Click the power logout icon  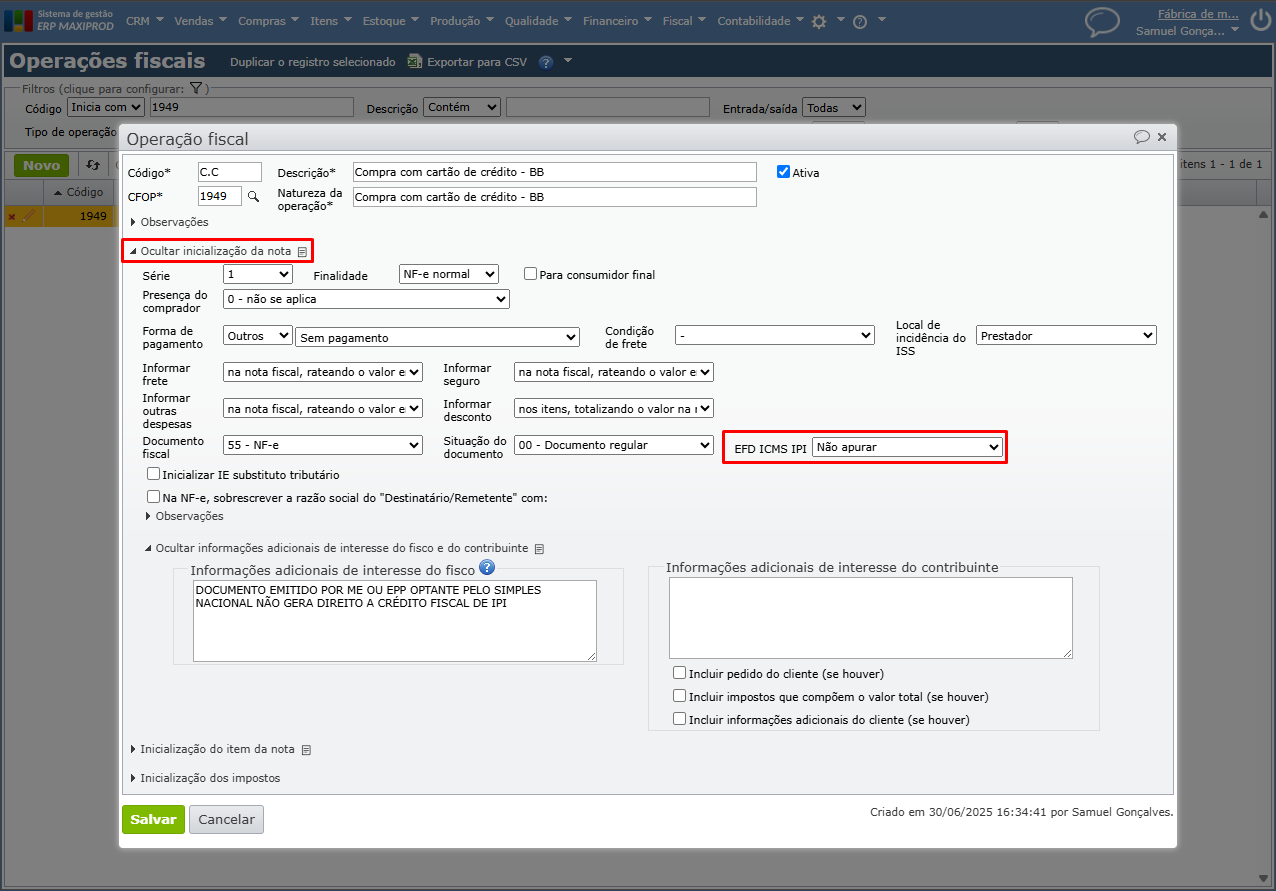tap(1260, 22)
